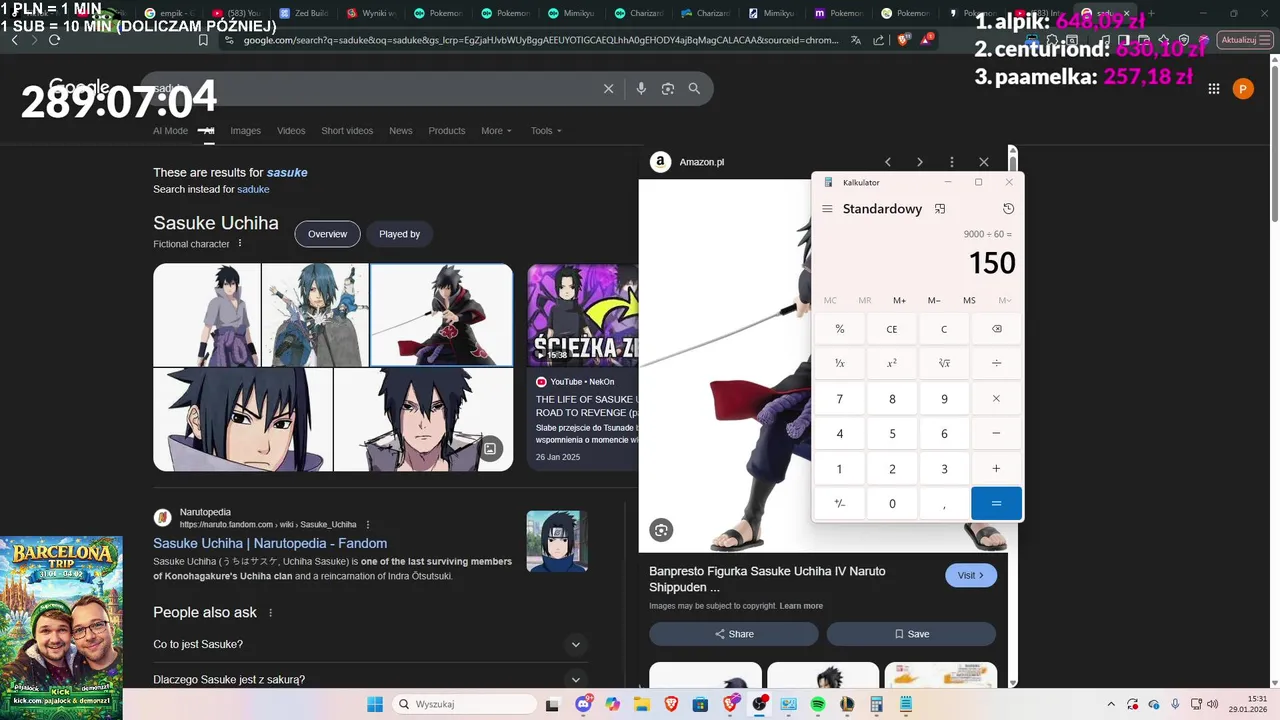This screenshot has height=720, width=1280.
Task: Click the divide key in Calculator
Action: 996,363
